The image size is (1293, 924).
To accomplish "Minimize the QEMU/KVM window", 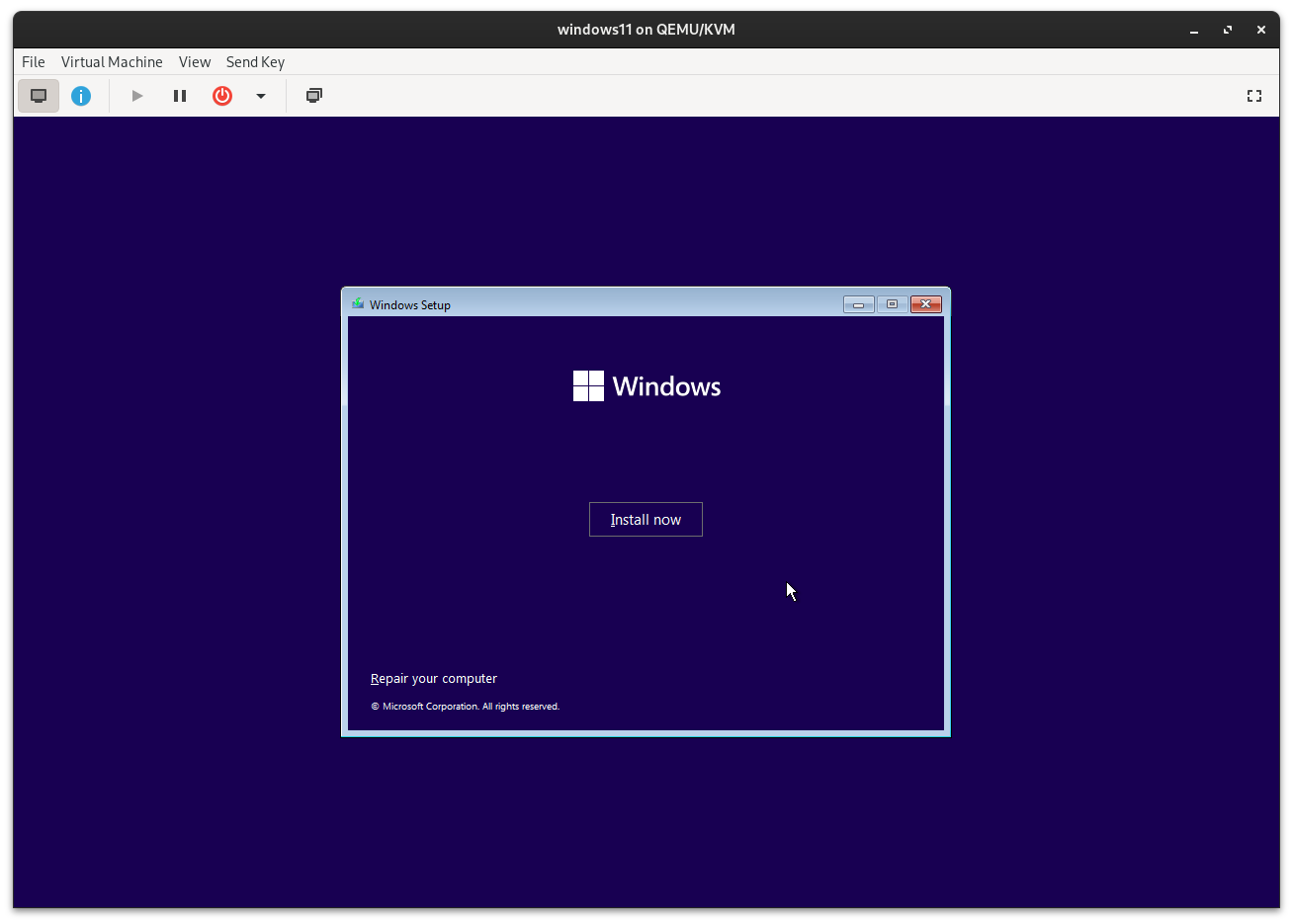I will pyautogui.click(x=1194, y=30).
